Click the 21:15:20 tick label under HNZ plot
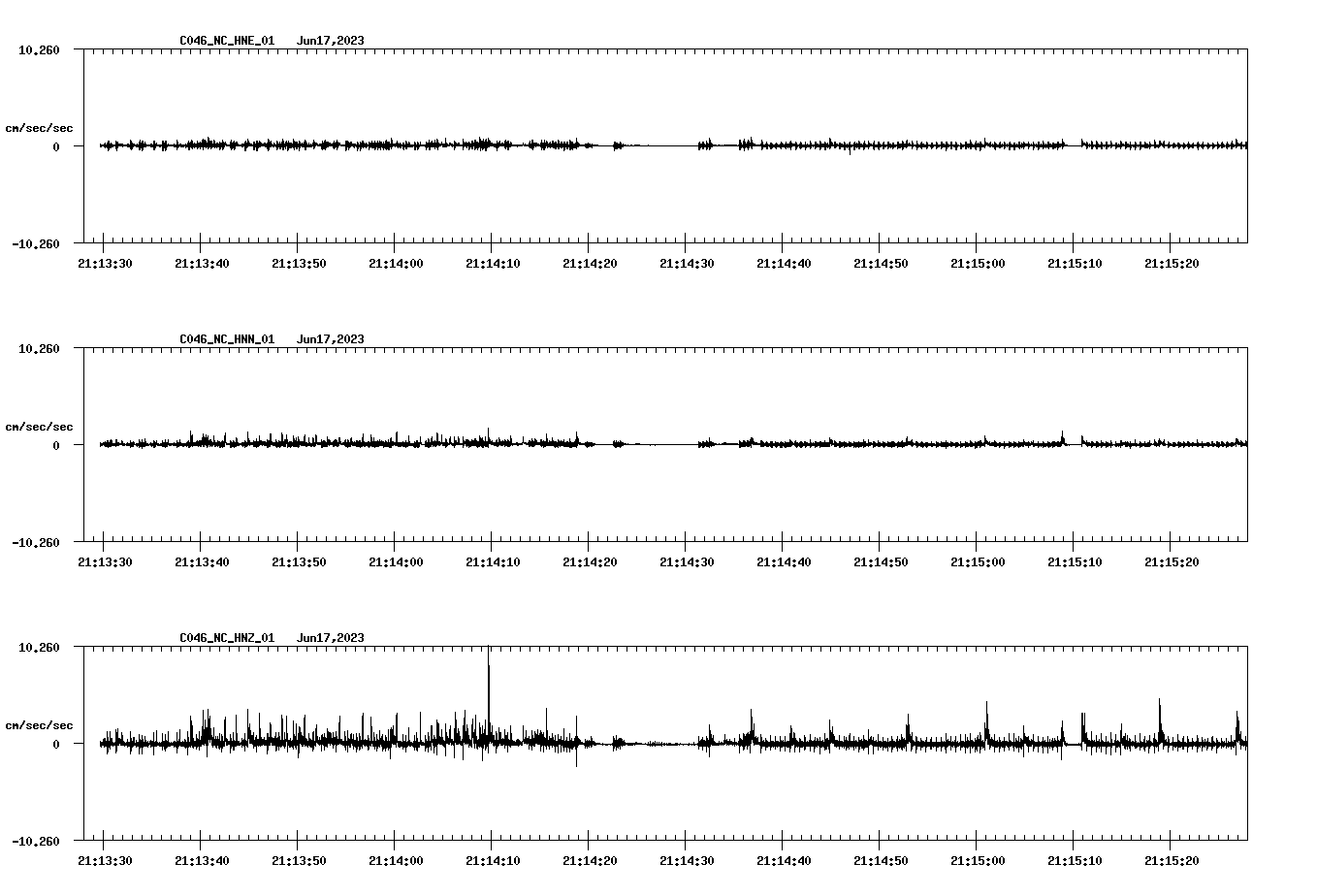The image size is (1317, 896). (x=1172, y=861)
